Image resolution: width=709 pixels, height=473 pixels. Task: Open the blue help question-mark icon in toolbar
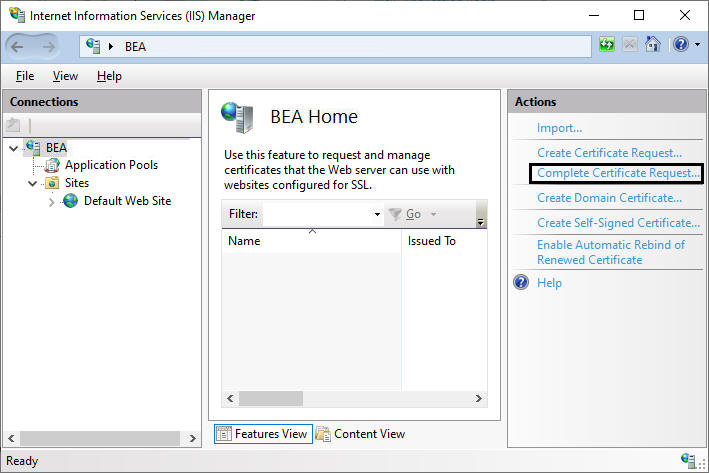[681, 44]
